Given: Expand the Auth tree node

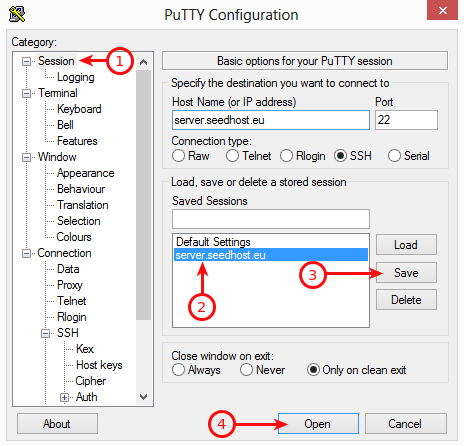Looking at the screenshot, I should (x=64, y=397).
